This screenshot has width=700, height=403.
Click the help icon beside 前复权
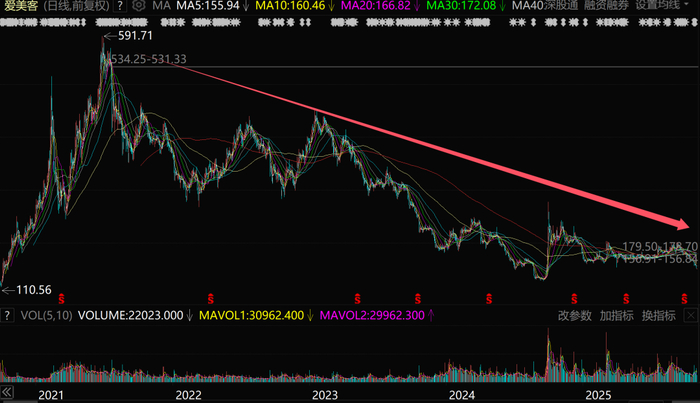(120, 5)
